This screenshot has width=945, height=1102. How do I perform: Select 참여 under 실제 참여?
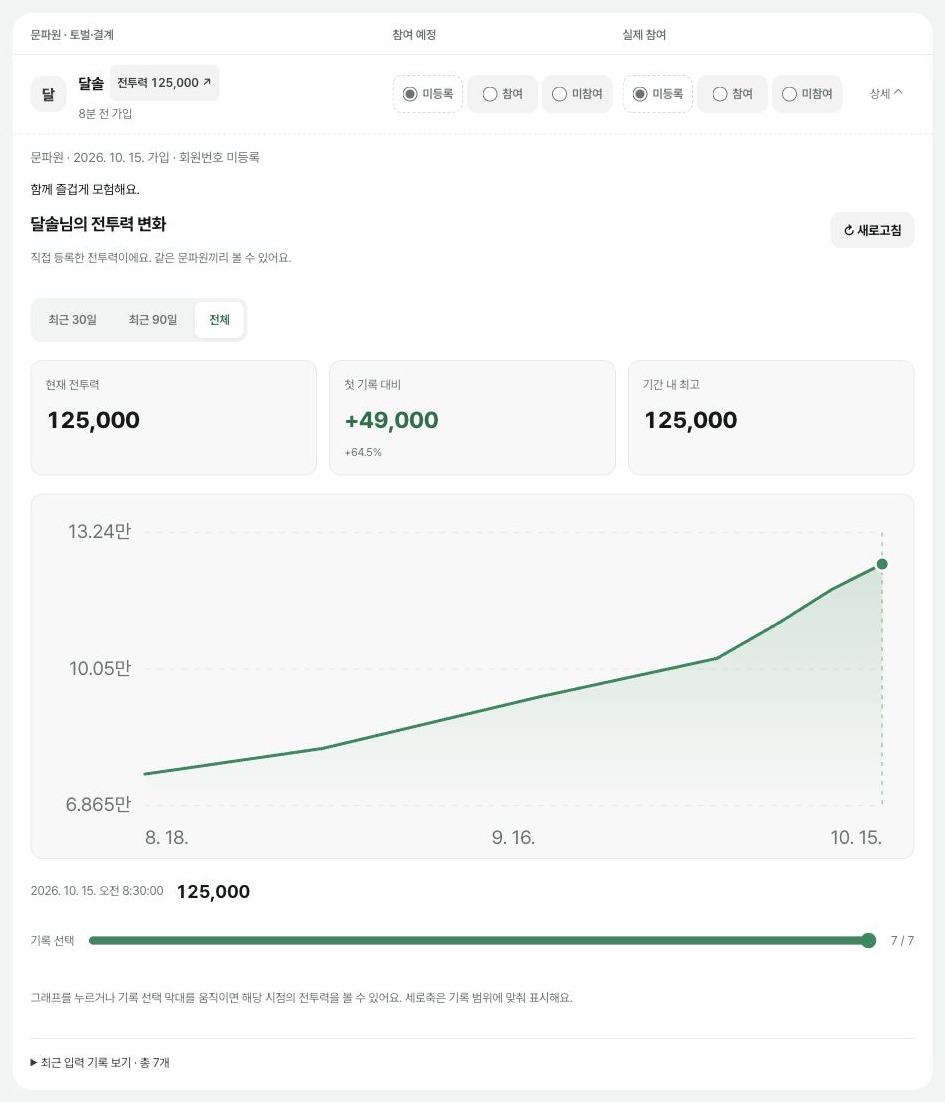coord(732,94)
